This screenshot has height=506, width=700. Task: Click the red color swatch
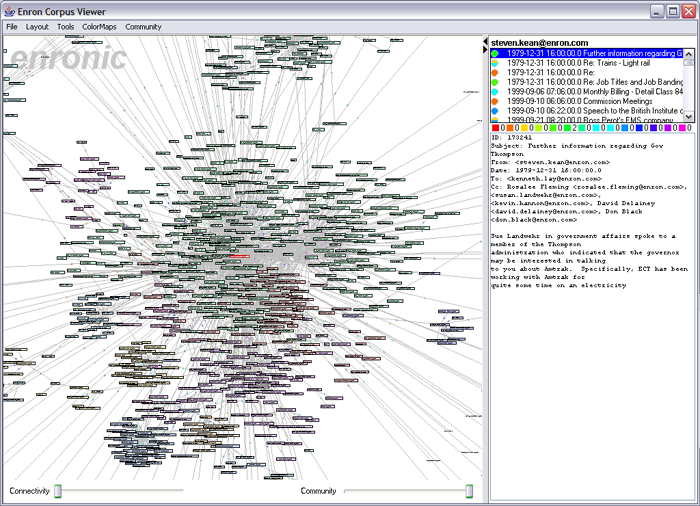click(x=495, y=128)
